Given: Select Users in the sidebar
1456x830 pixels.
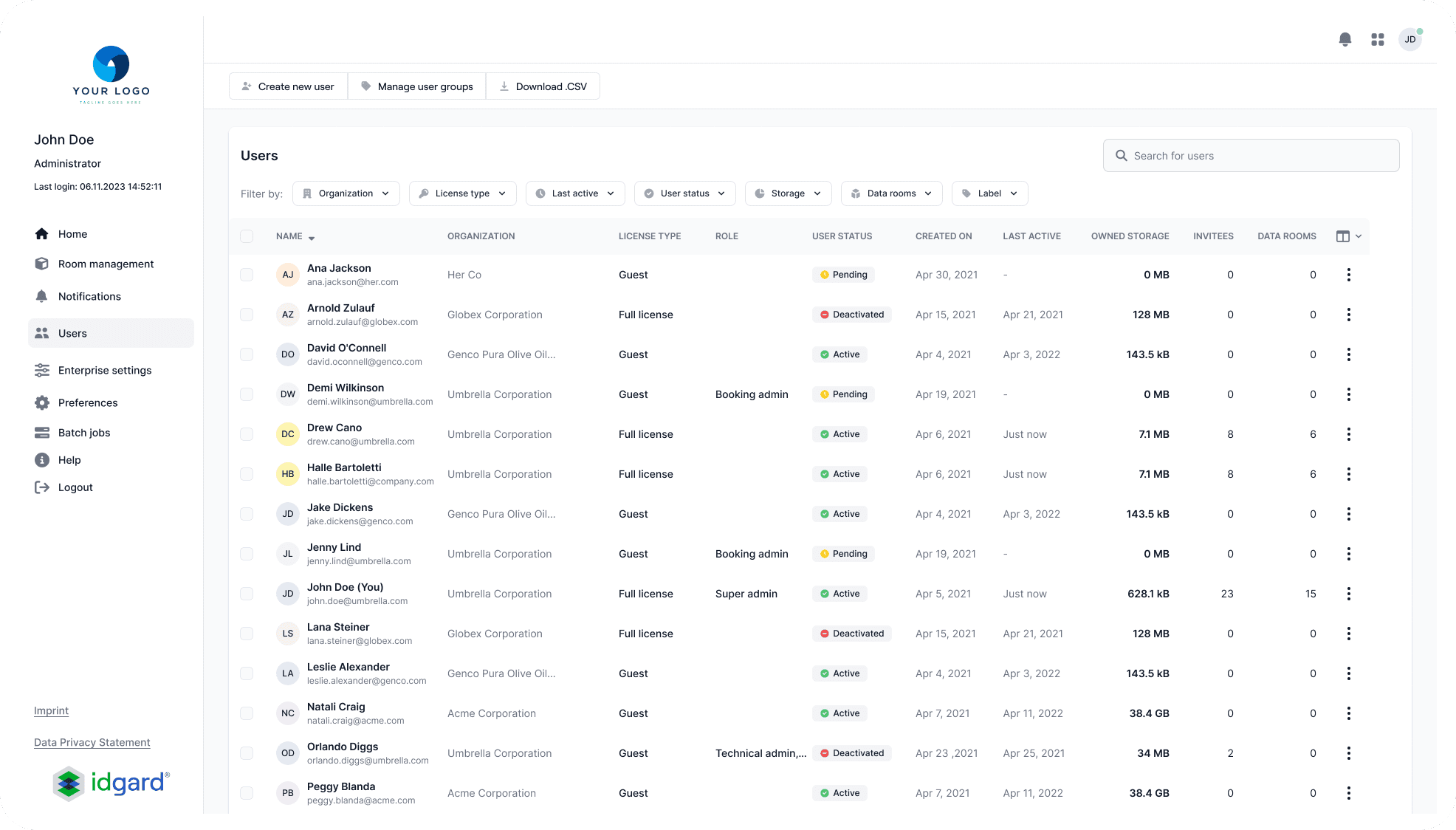Looking at the screenshot, I should (x=111, y=333).
